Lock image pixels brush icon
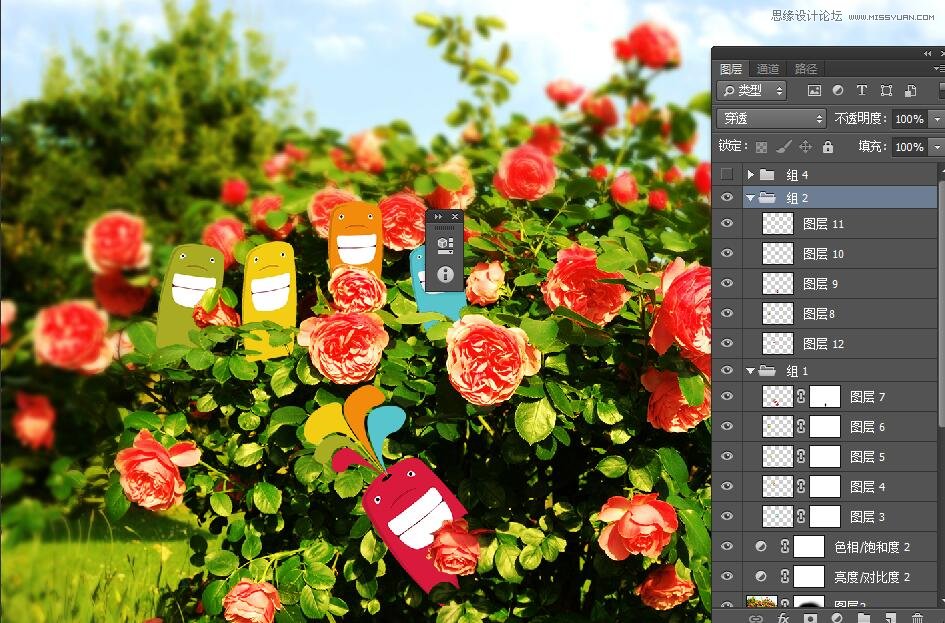Viewport: 945px width, 623px height. tap(783, 146)
